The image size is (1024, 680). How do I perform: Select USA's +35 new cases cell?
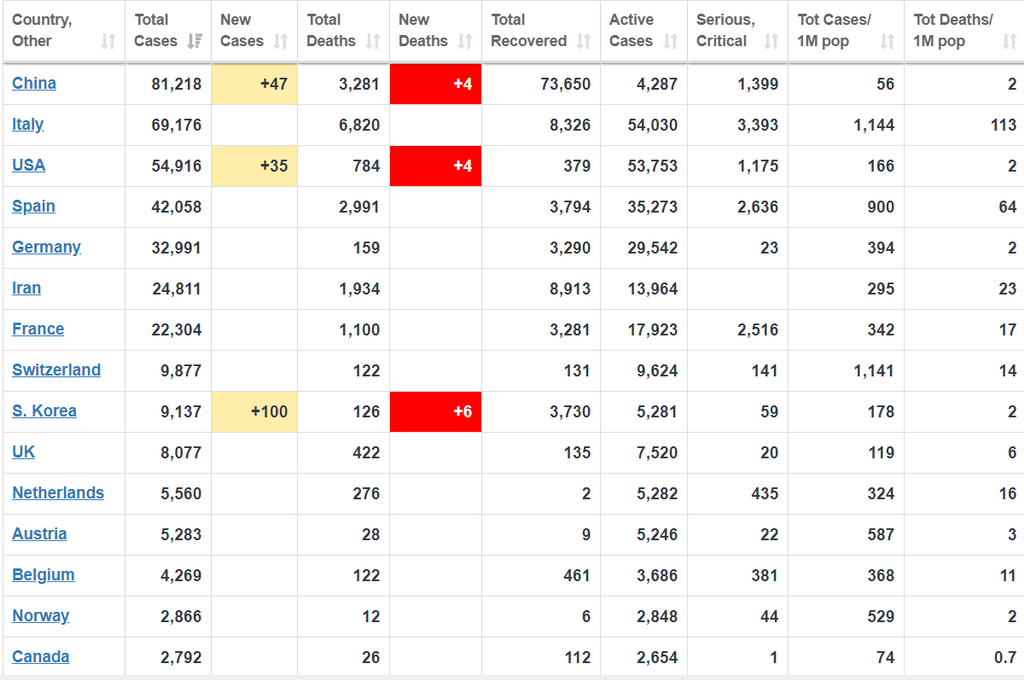tap(255, 166)
